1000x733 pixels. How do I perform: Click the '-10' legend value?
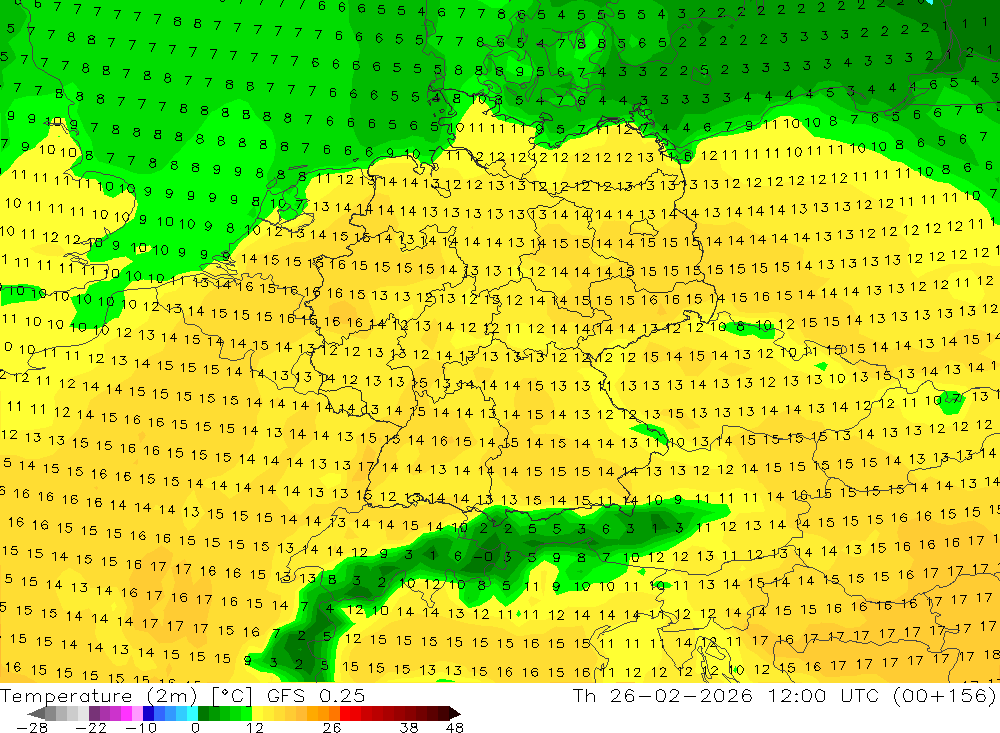click(x=141, y=727)
